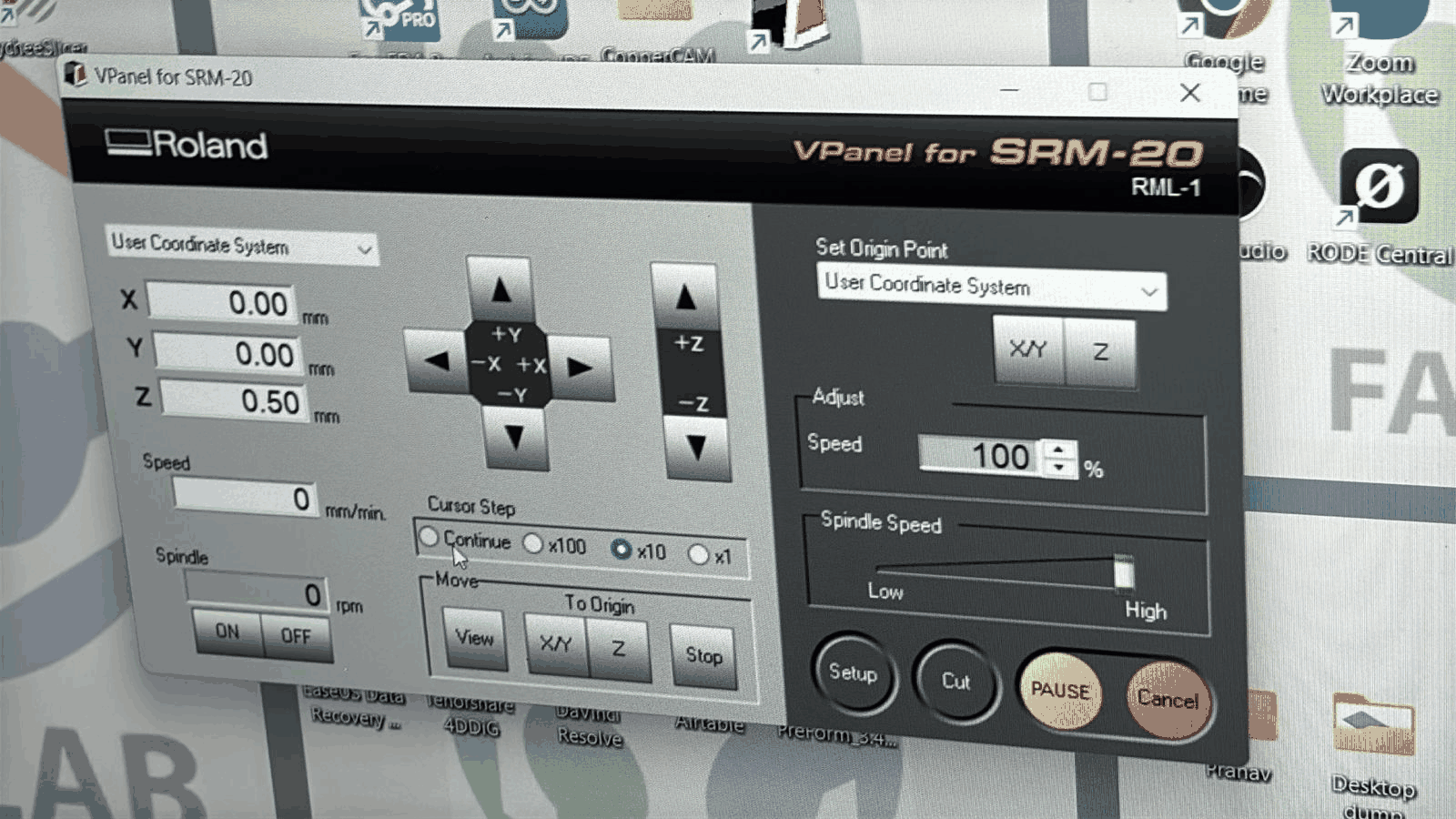Open the Set Origin Point coordinate dropdown
Image resolution: width=1456 pixels, height=819 pixels.
(992, 288)
